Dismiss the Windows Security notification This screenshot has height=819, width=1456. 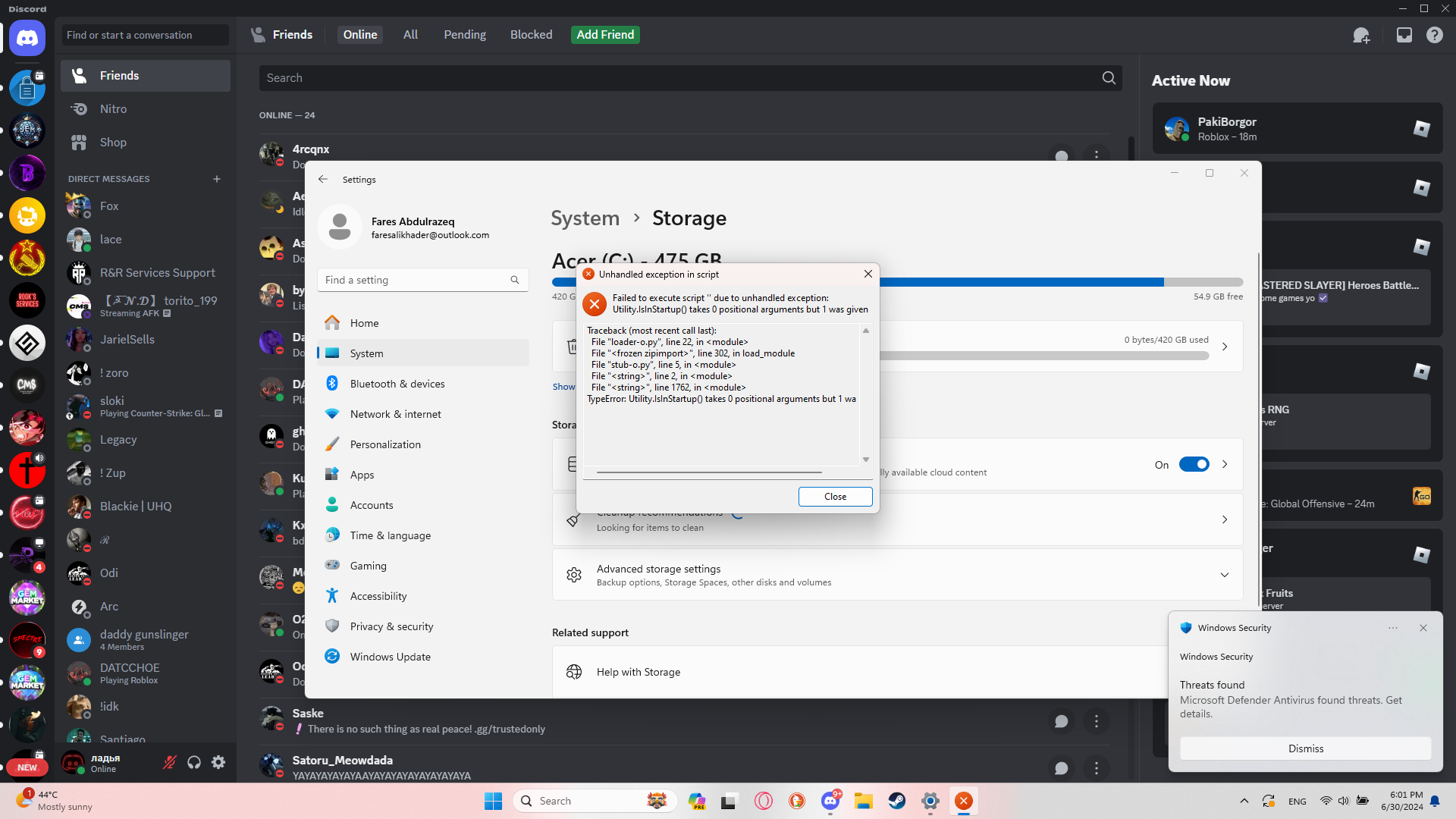click(x=1305, y=748)
